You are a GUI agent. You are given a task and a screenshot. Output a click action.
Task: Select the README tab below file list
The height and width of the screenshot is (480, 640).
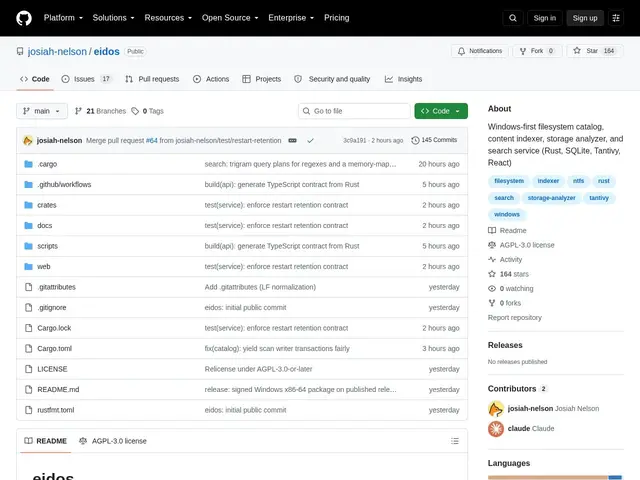click(x=46, y=441)
